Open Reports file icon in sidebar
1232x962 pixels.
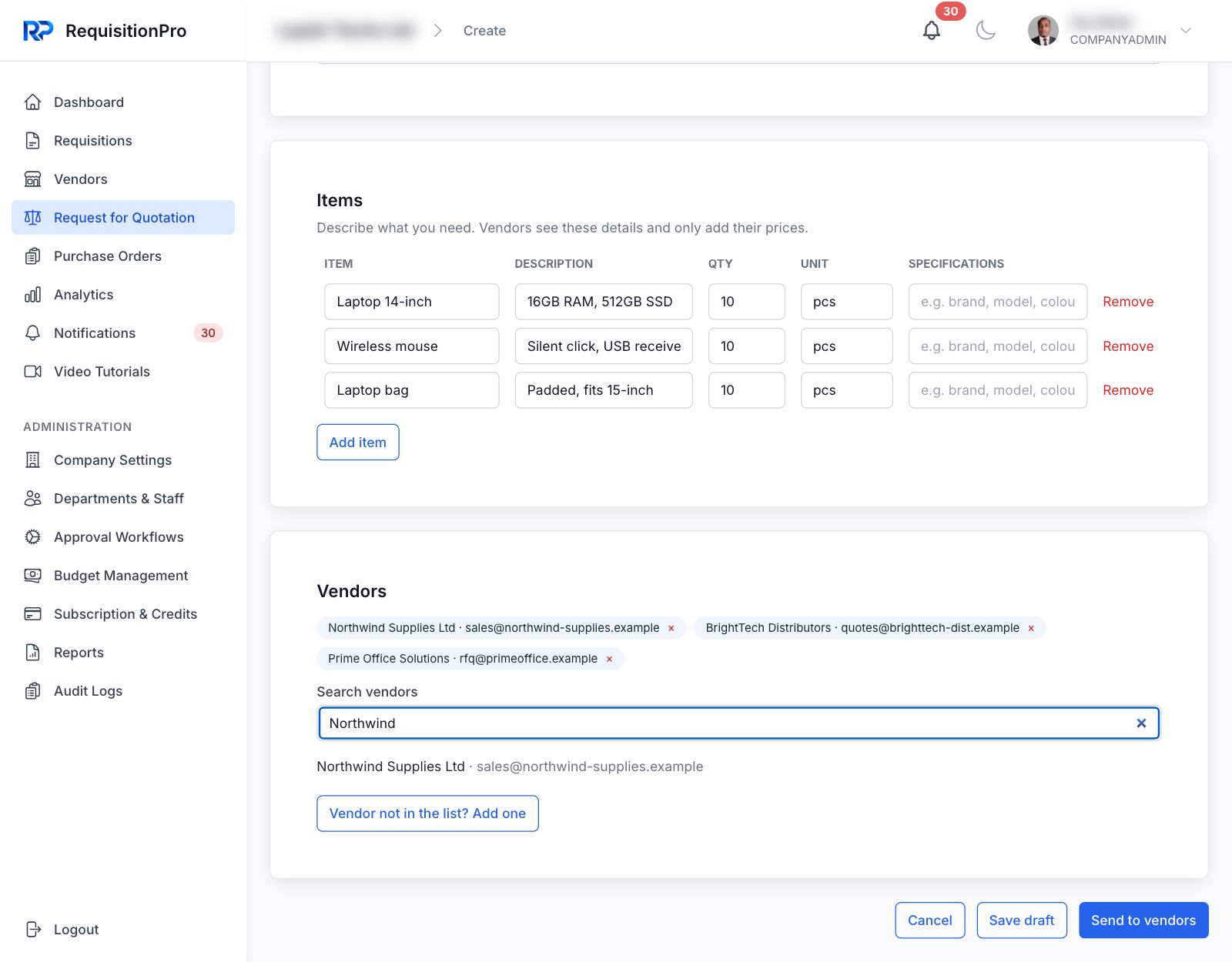[32, 653]
